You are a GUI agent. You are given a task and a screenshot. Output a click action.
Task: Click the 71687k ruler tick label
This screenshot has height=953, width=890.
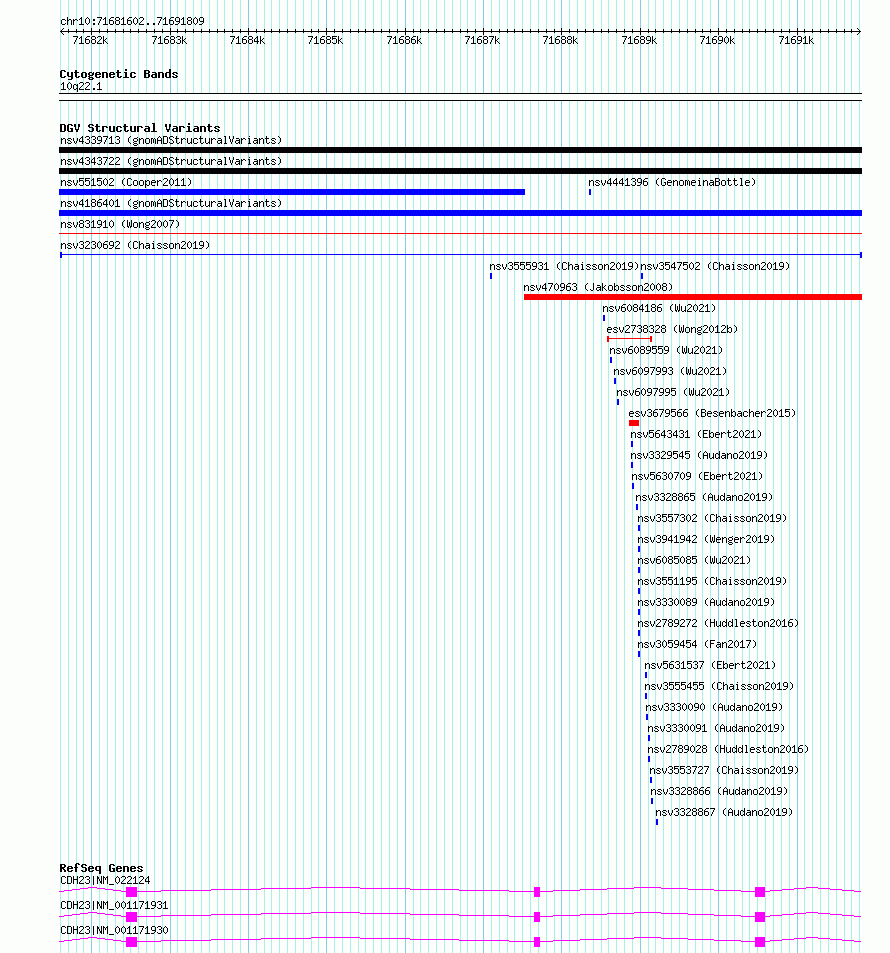click(x=482, y=41)
